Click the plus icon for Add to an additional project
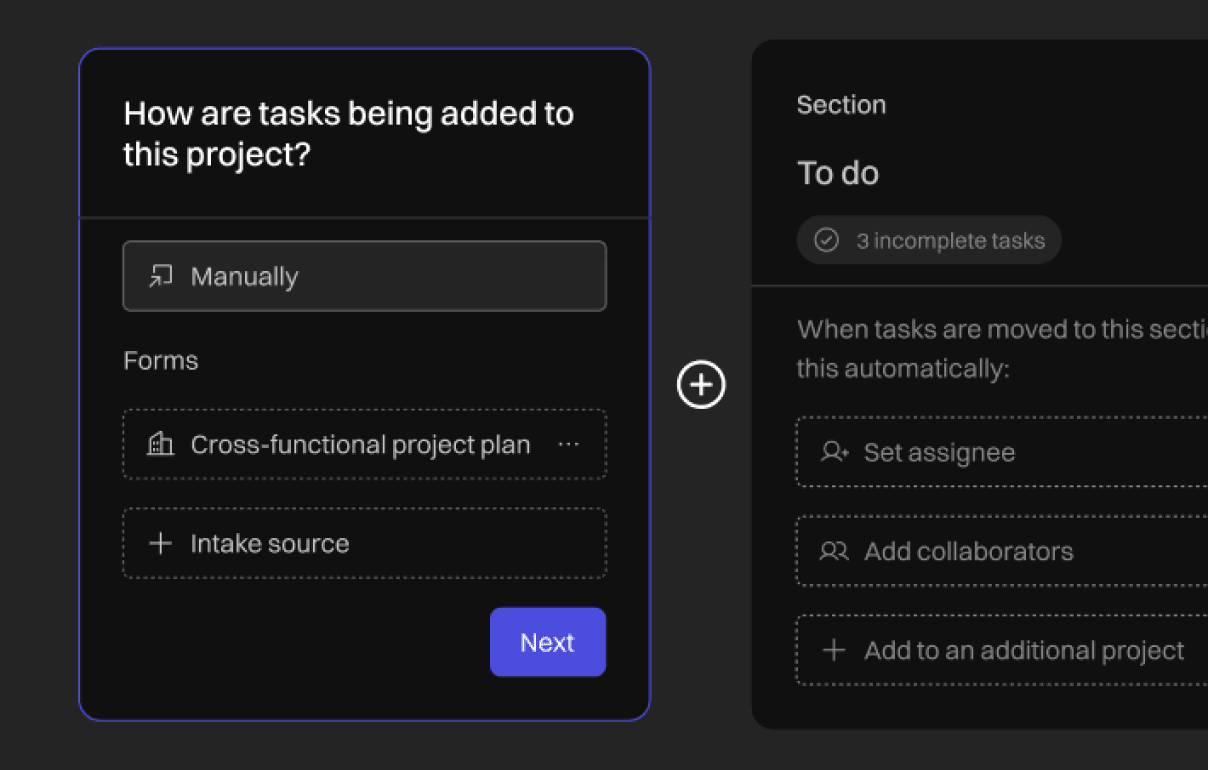The width and height of the screenshot is (1208, 770). 833,651
